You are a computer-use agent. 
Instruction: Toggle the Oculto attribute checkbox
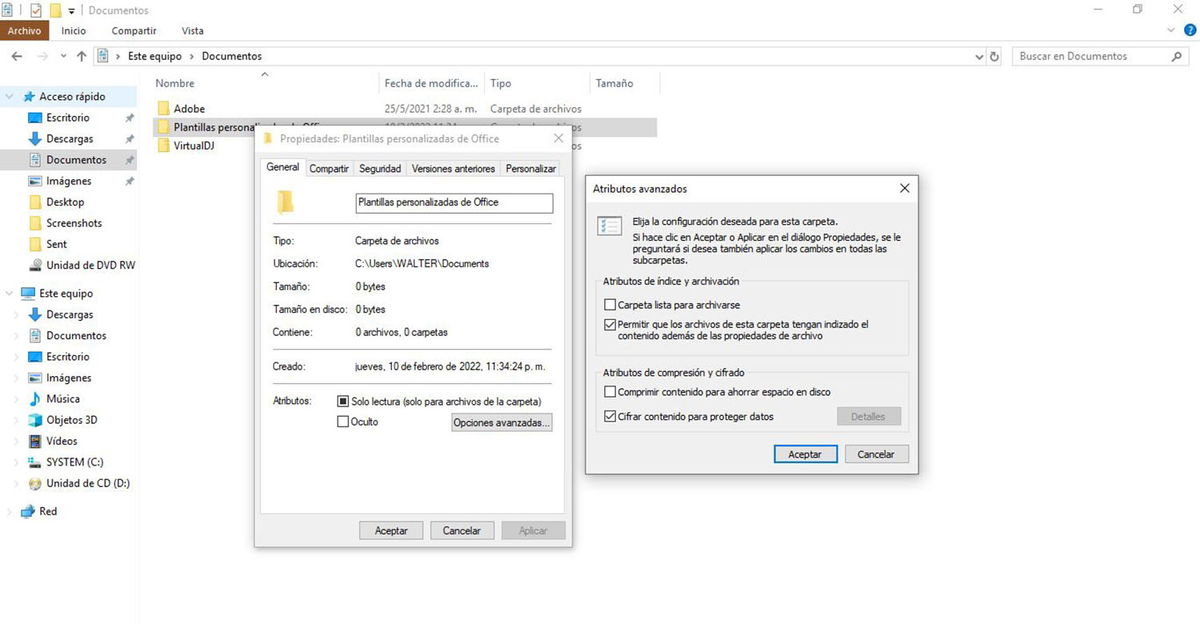[344, 421]
